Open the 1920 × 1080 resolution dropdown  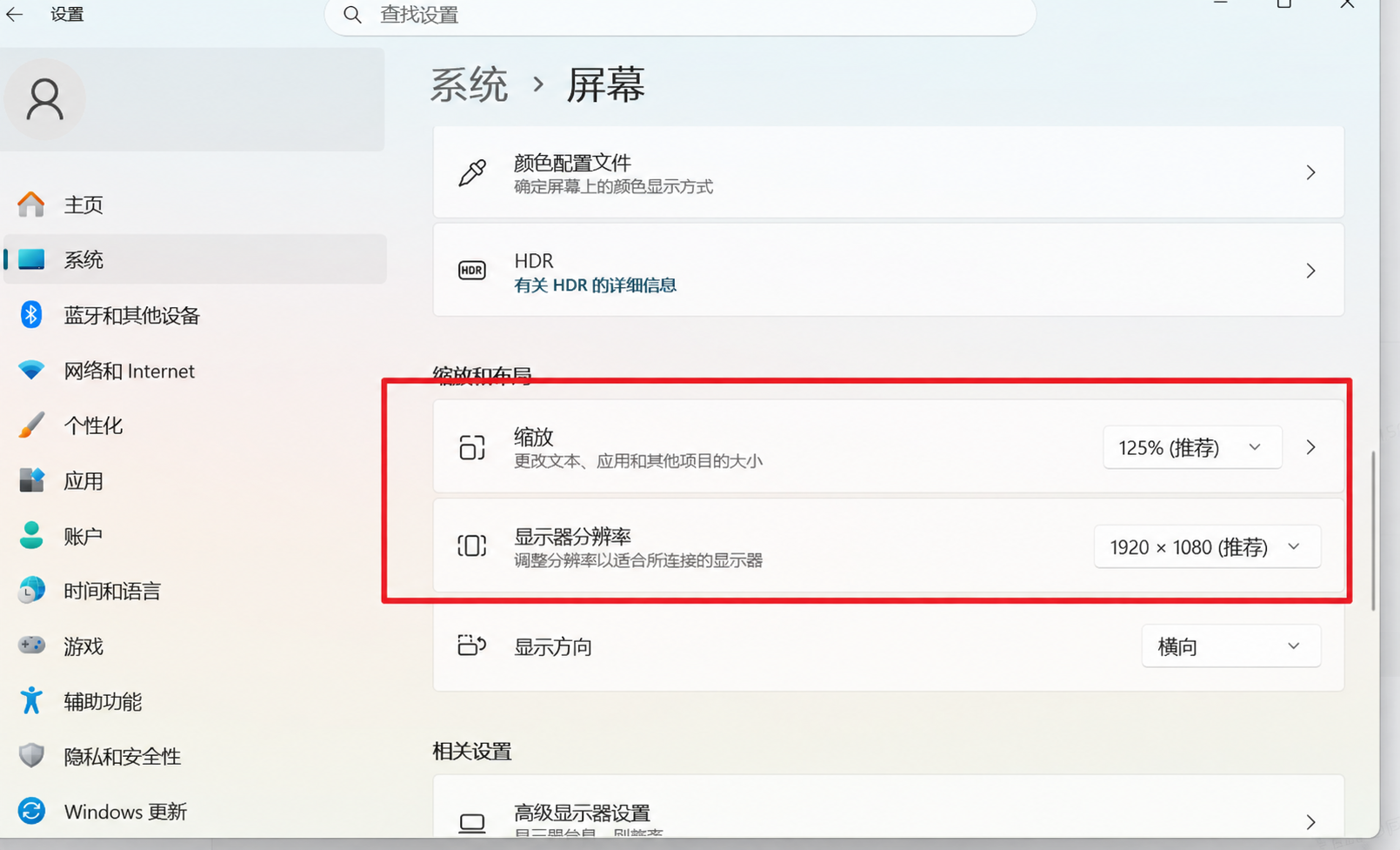[x=1207, y=546]
